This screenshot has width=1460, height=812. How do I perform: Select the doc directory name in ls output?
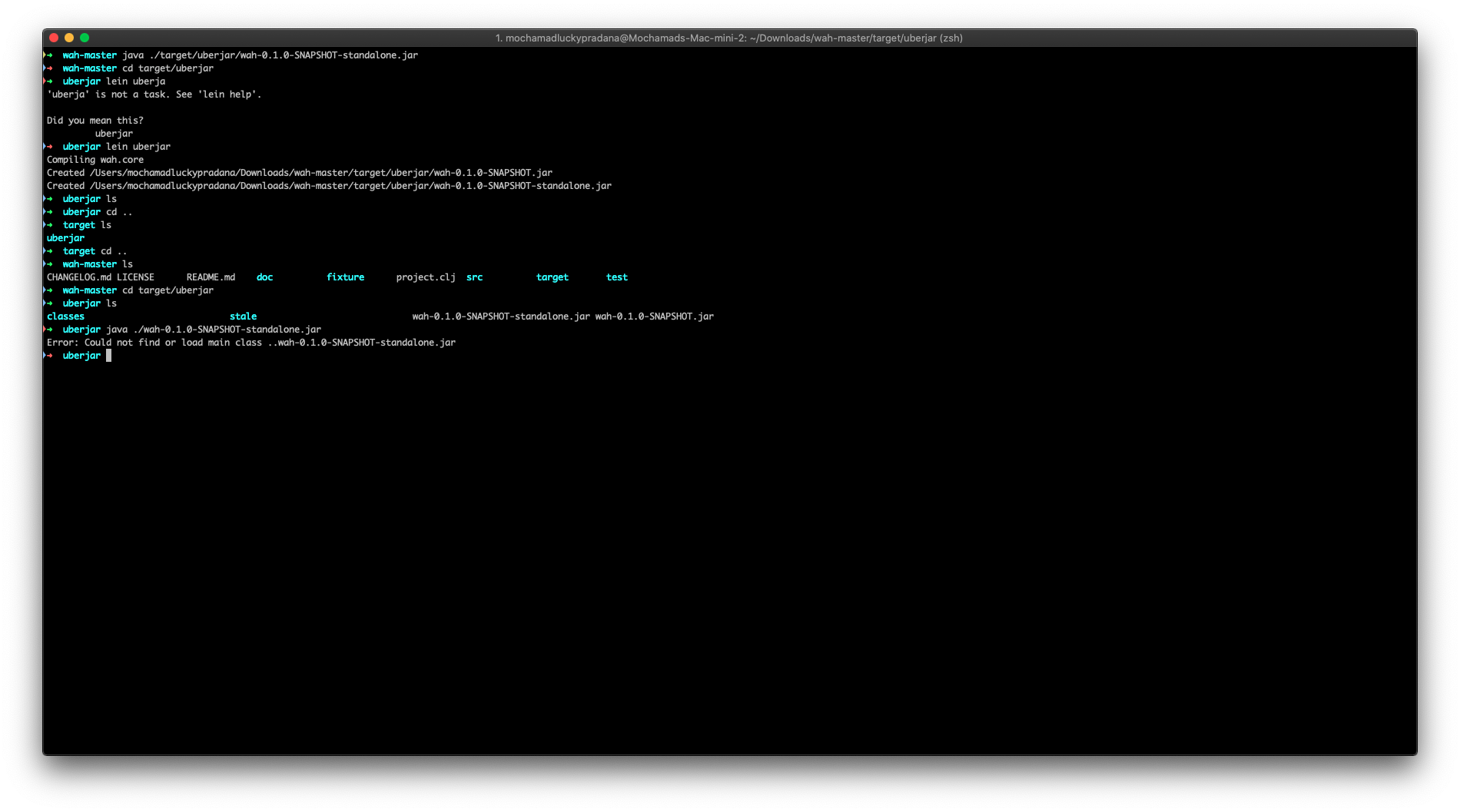264,277
